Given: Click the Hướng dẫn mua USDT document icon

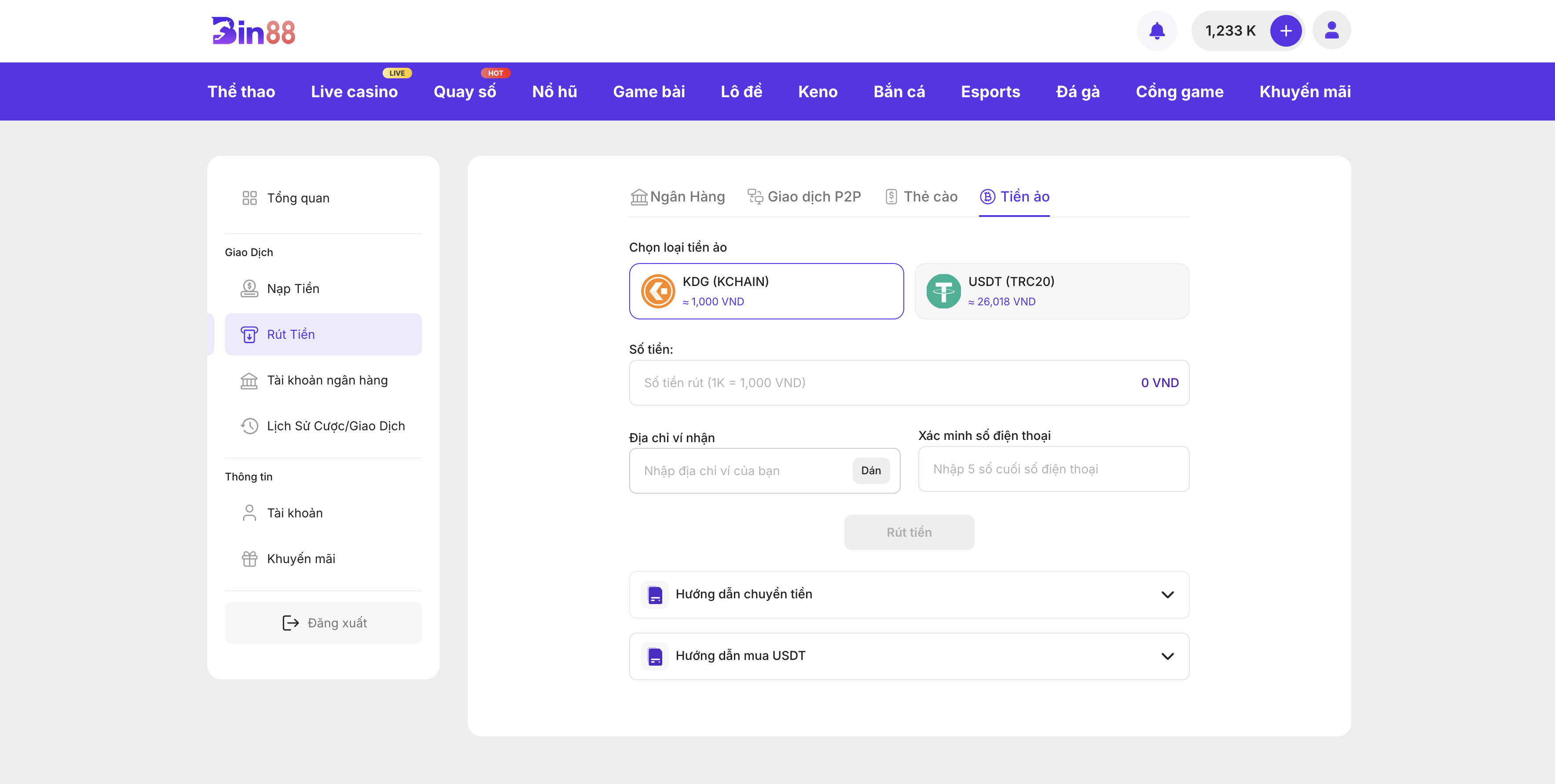Looking at the screenshot, I should tap(655, 657).
